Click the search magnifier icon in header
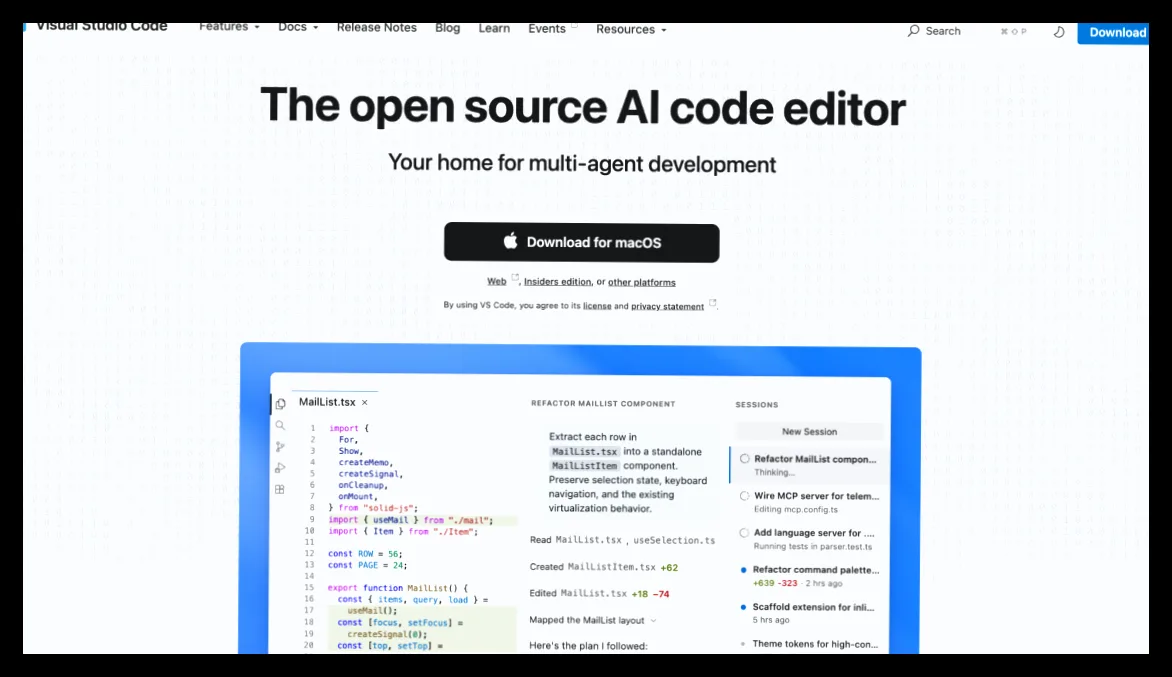The image size is (1172, 677). (x=913, y=31)
